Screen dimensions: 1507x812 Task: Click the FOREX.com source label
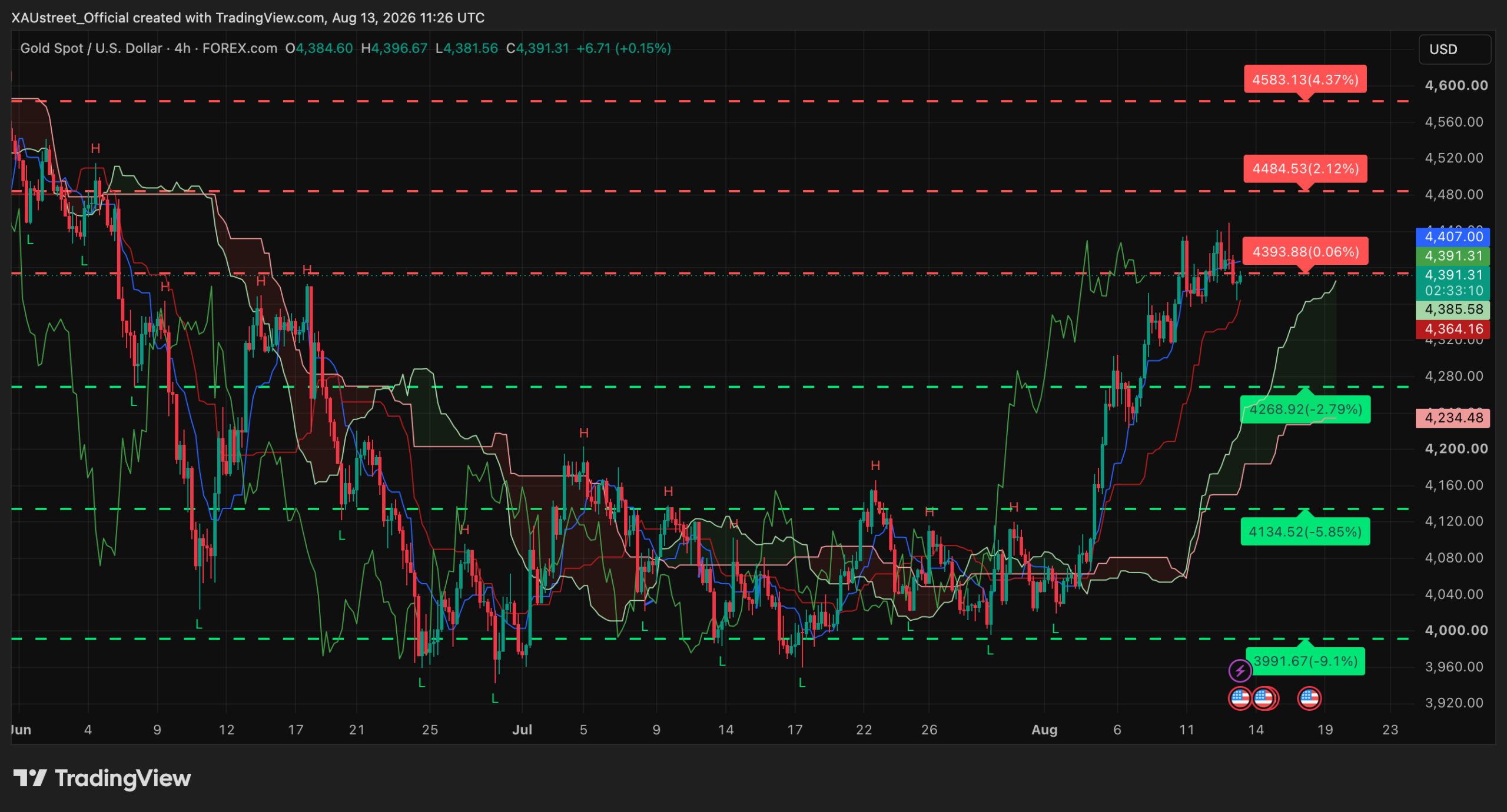click(240, 48)
